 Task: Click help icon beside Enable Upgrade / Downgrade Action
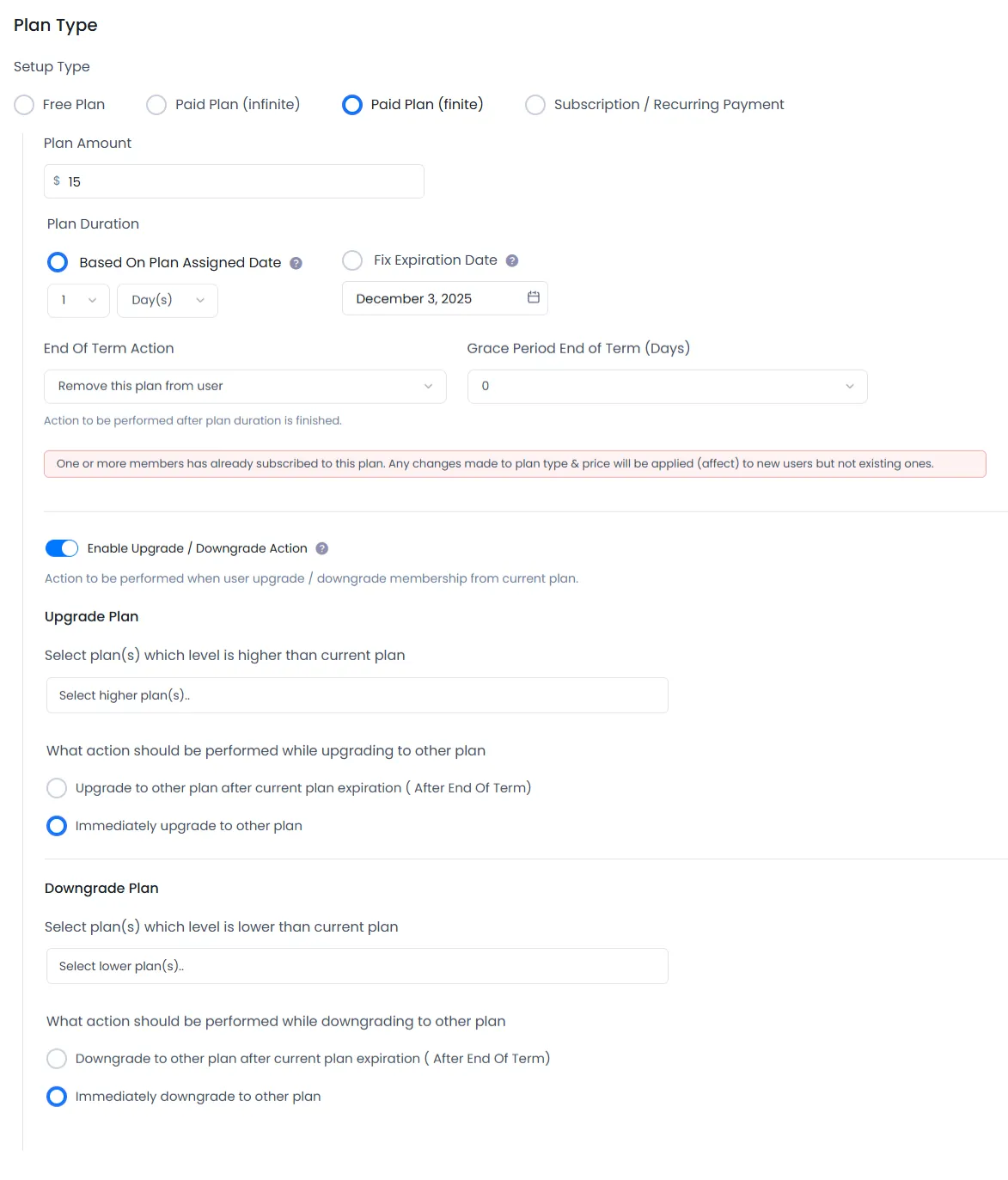pyautogui.click(x=322, y=548)
